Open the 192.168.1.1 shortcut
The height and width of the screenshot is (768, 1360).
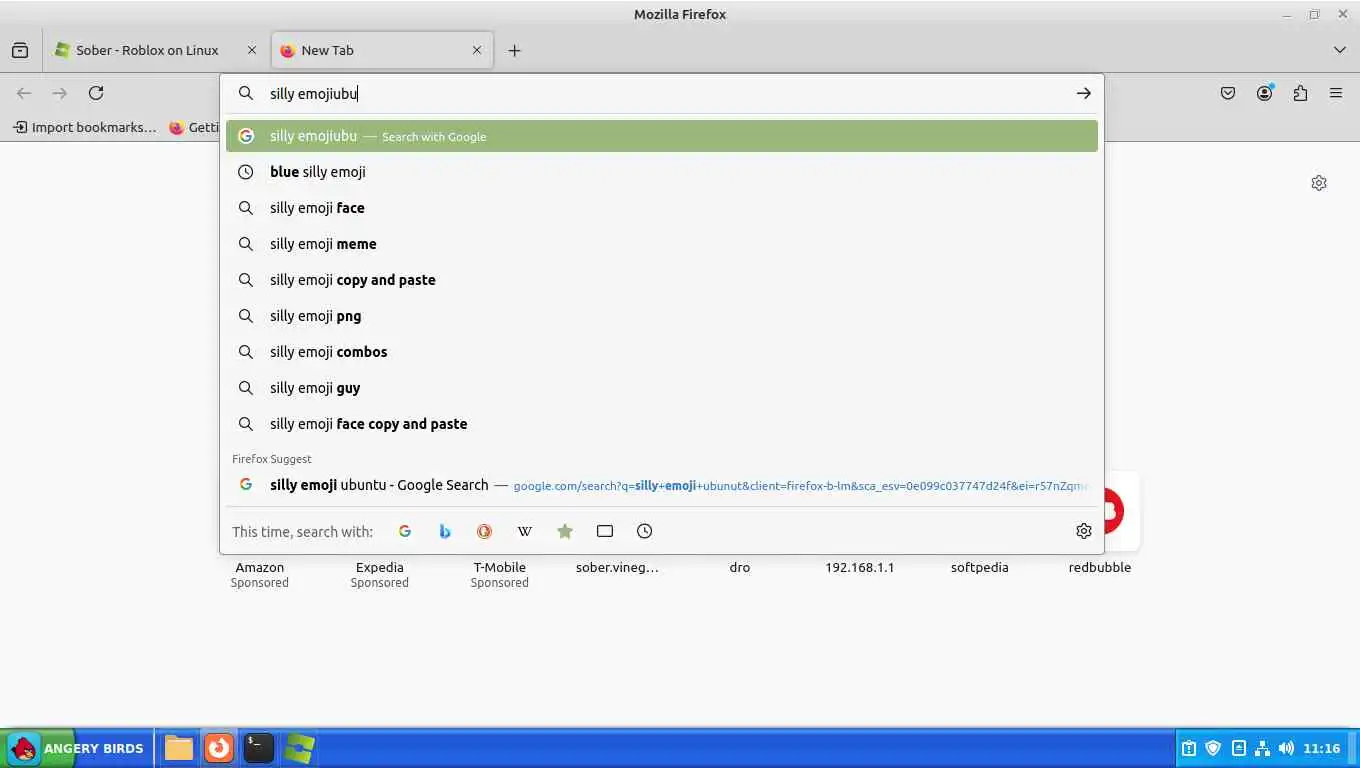[860, 567]
